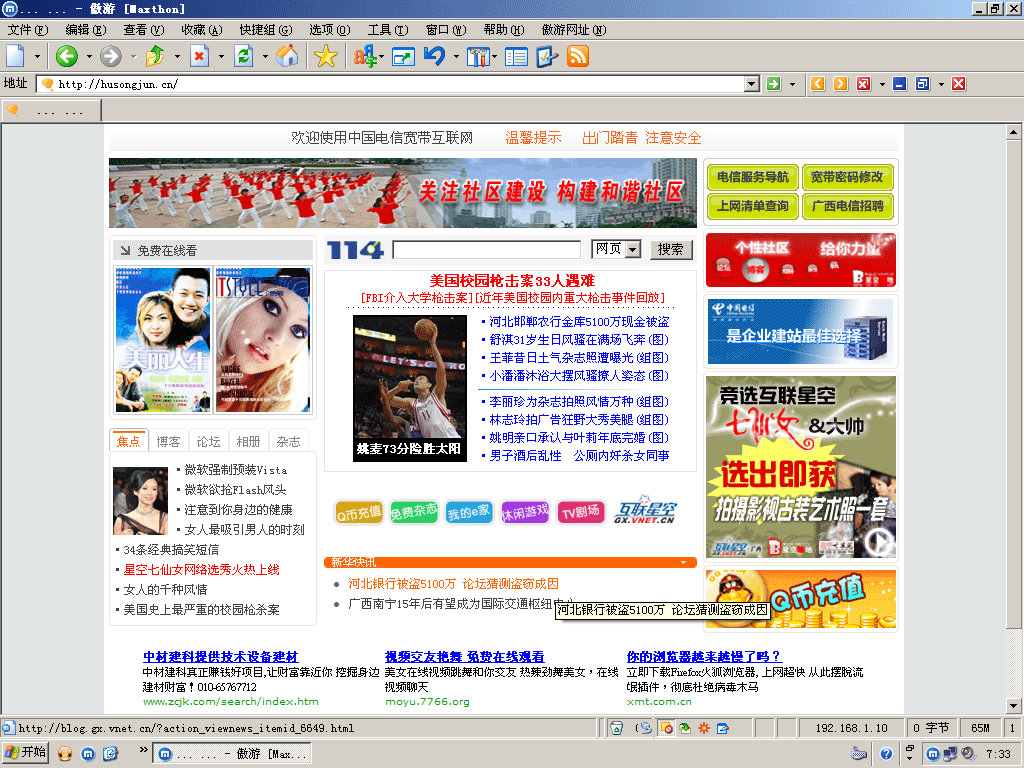Image resolution: width=1024 pixels, height=768 pixels.
Task: Refresh the current page
Action: (243, 57)
